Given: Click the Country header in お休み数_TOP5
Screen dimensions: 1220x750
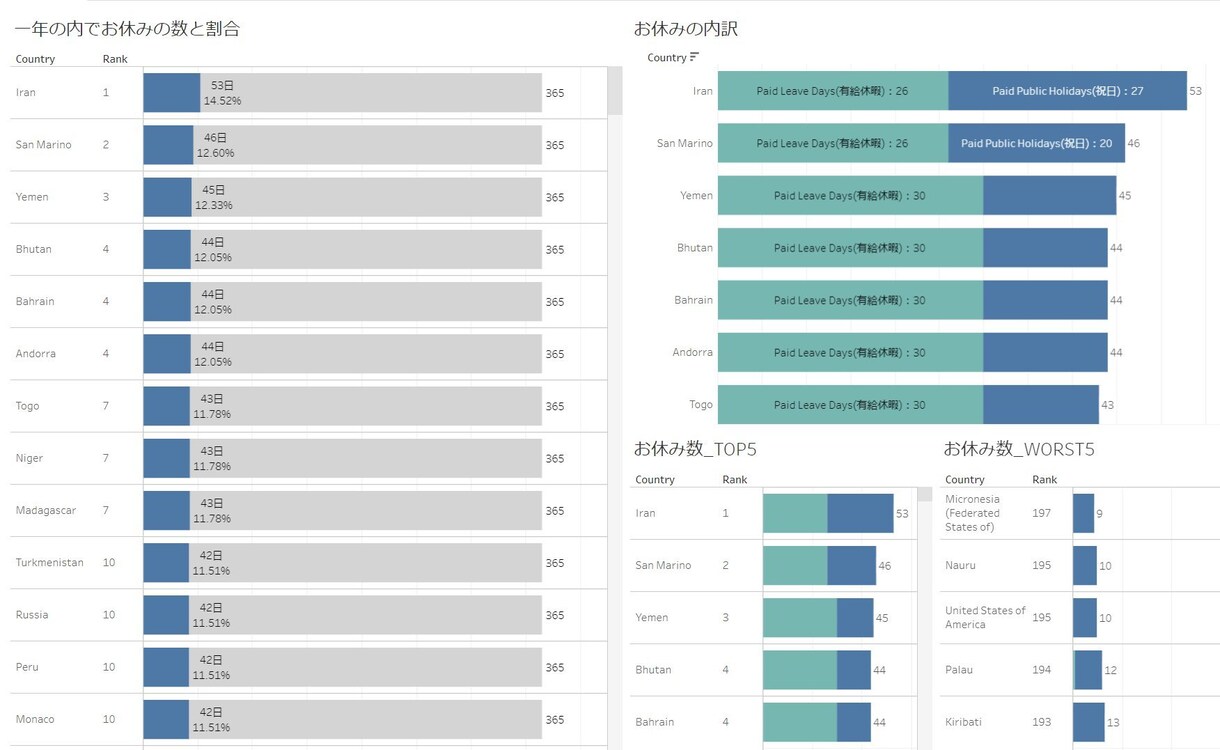Looking at the screenshot, I should click(655, 480).
